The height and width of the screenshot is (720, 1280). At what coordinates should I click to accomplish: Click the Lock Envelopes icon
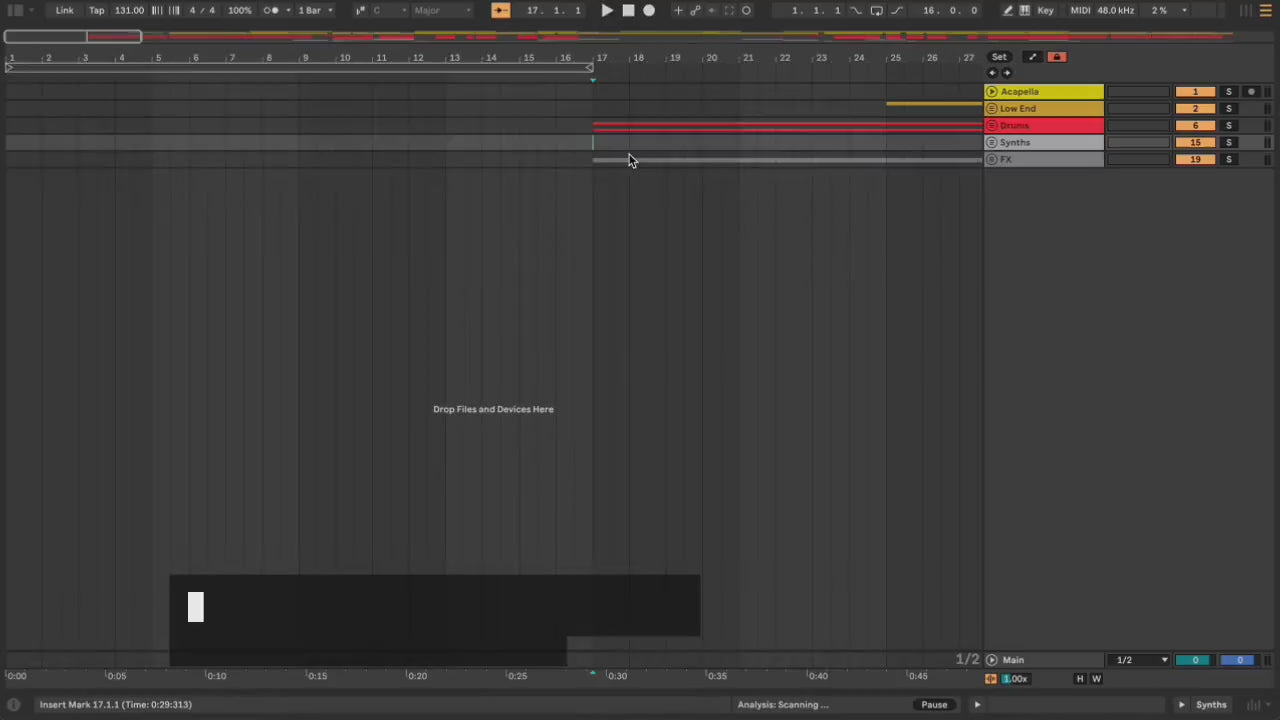1057,57
